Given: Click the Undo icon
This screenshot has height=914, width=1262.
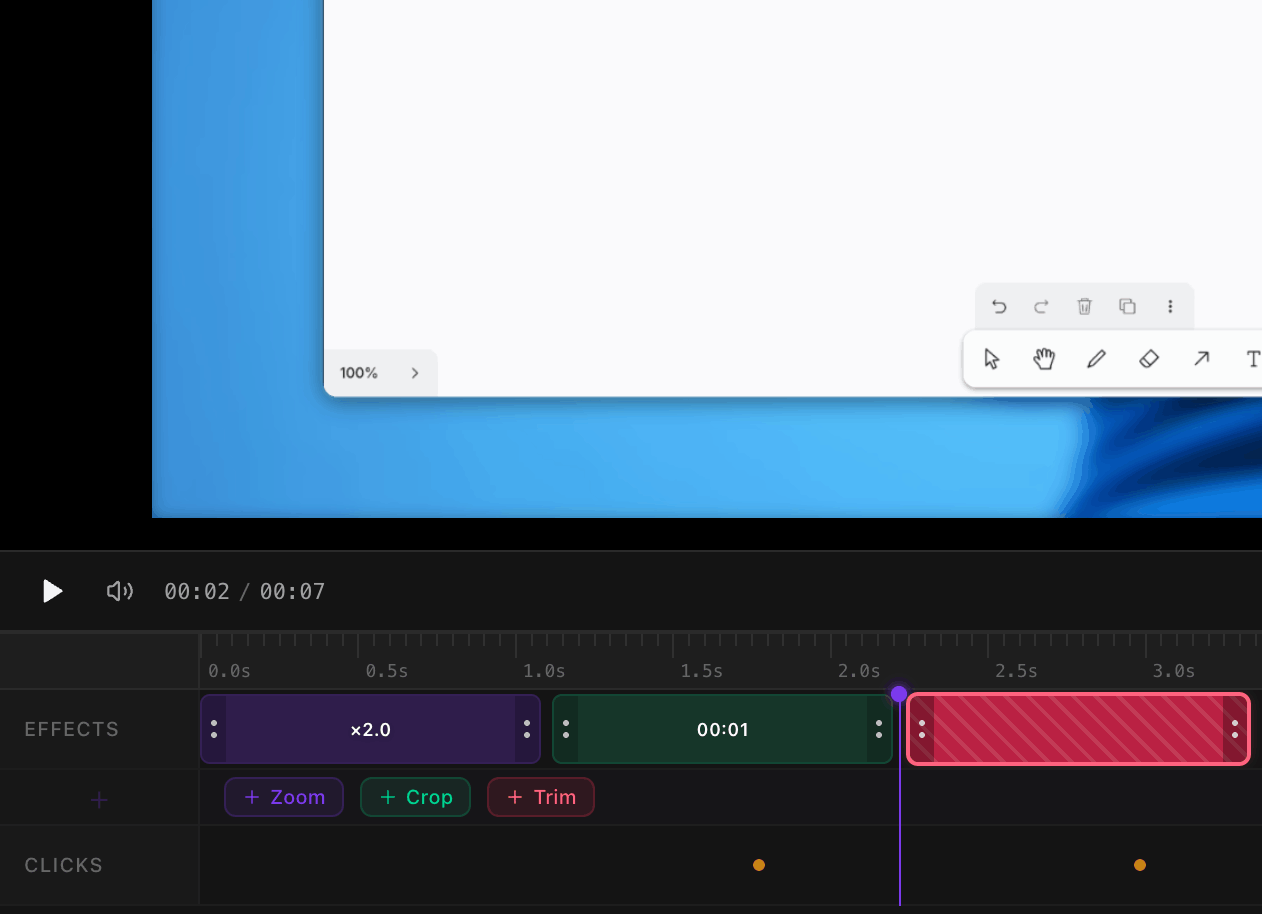Looking at the screenshot, I should pyautogui.click(x=999, y=306).
